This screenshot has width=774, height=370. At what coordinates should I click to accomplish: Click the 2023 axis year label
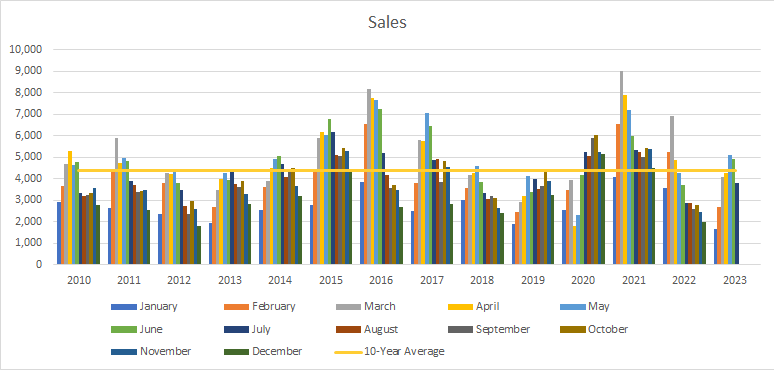735,280
